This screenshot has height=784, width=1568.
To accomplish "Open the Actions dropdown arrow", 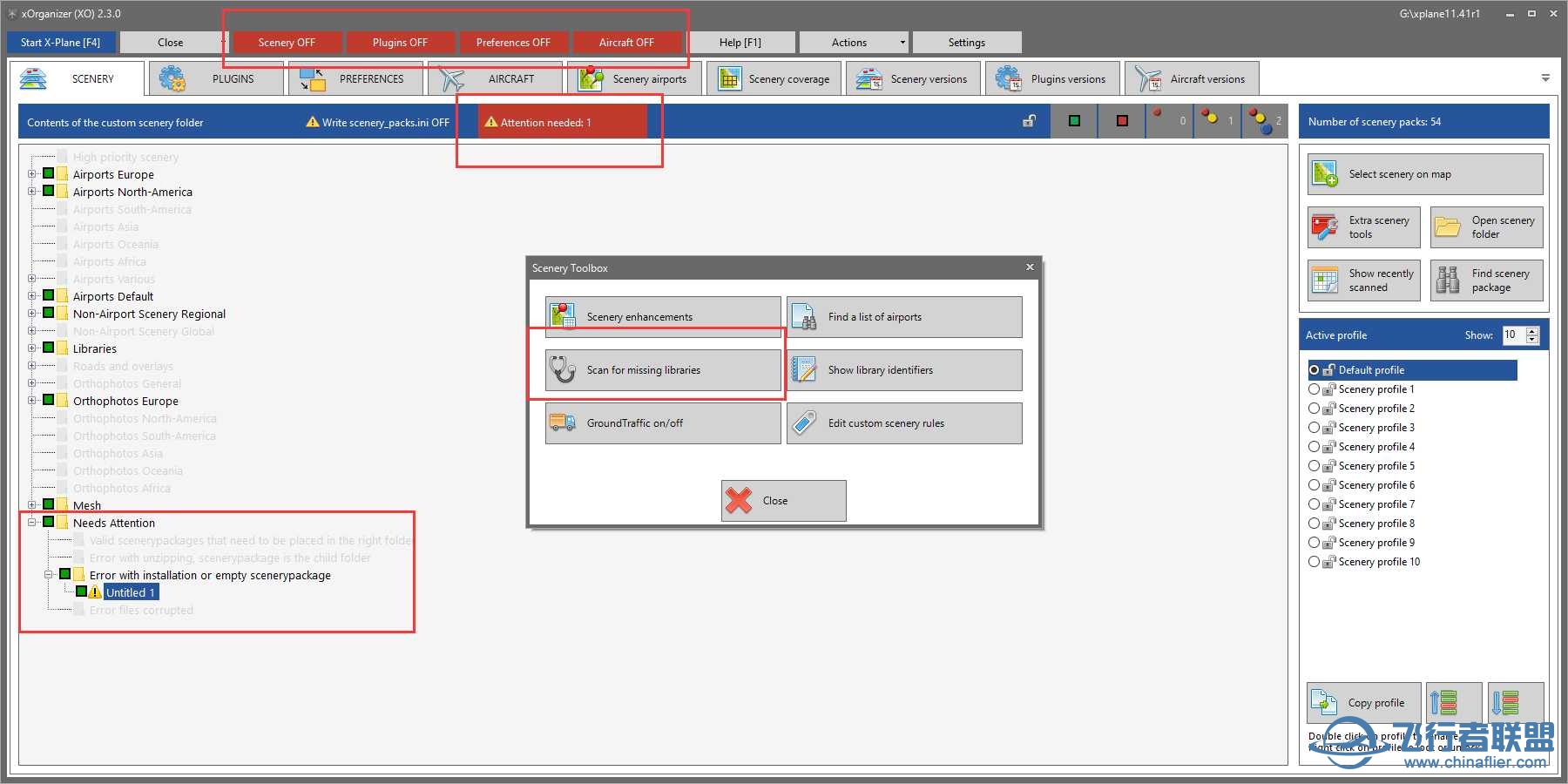I will [x=902, y=43].
